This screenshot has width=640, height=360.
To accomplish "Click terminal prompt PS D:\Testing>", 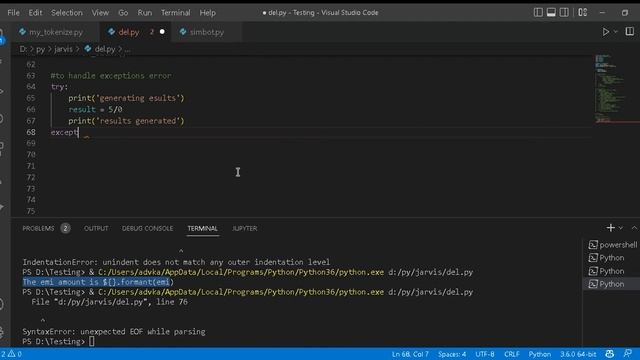I will tap(53, 342).
